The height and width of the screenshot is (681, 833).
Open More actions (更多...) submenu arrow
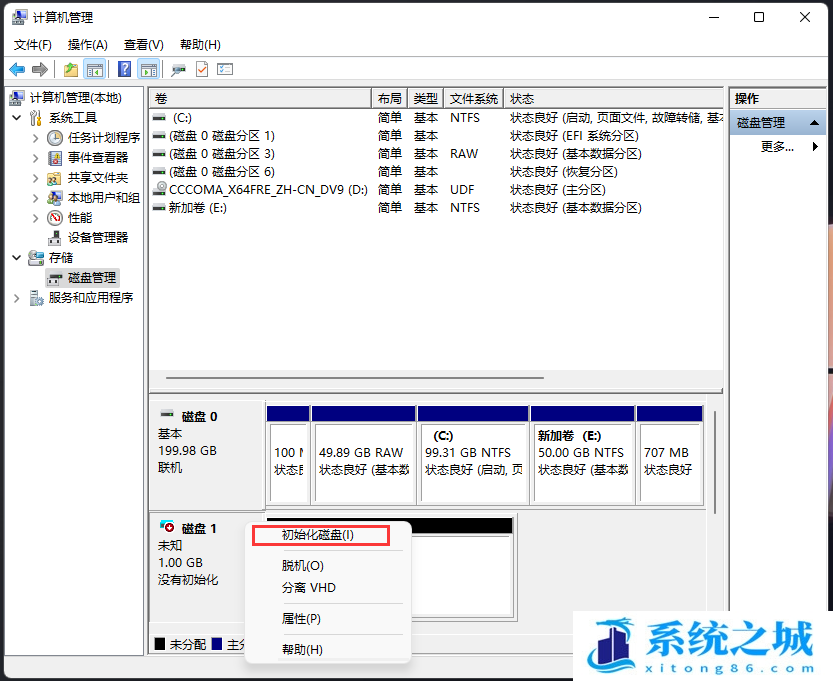pyautogui.click(x=815, y=147)
